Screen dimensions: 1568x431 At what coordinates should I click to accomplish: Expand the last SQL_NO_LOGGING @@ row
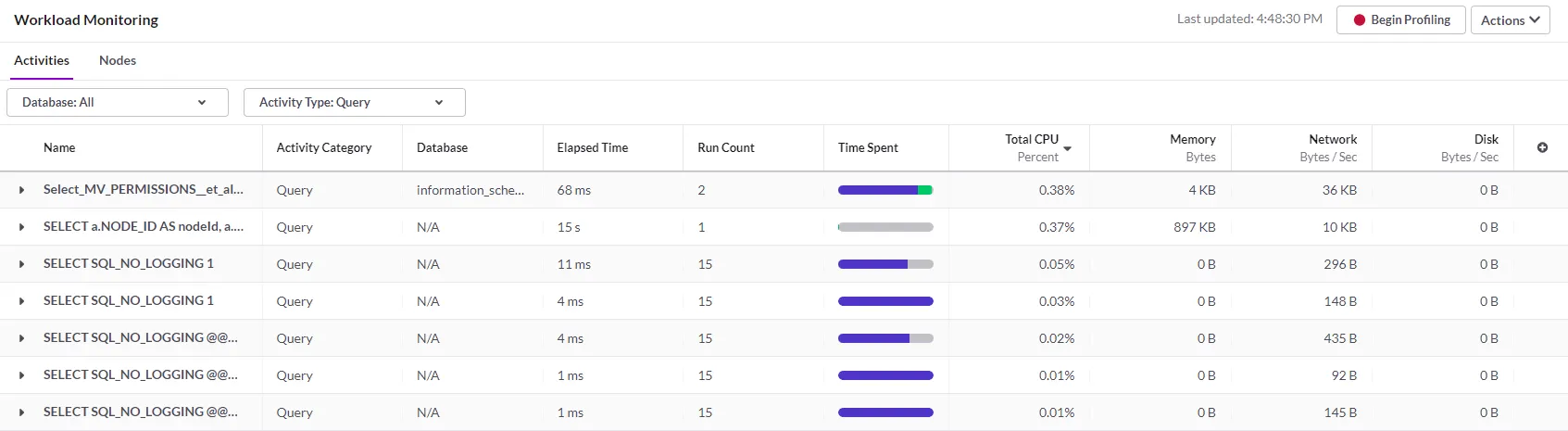click(x=21, y=412)
